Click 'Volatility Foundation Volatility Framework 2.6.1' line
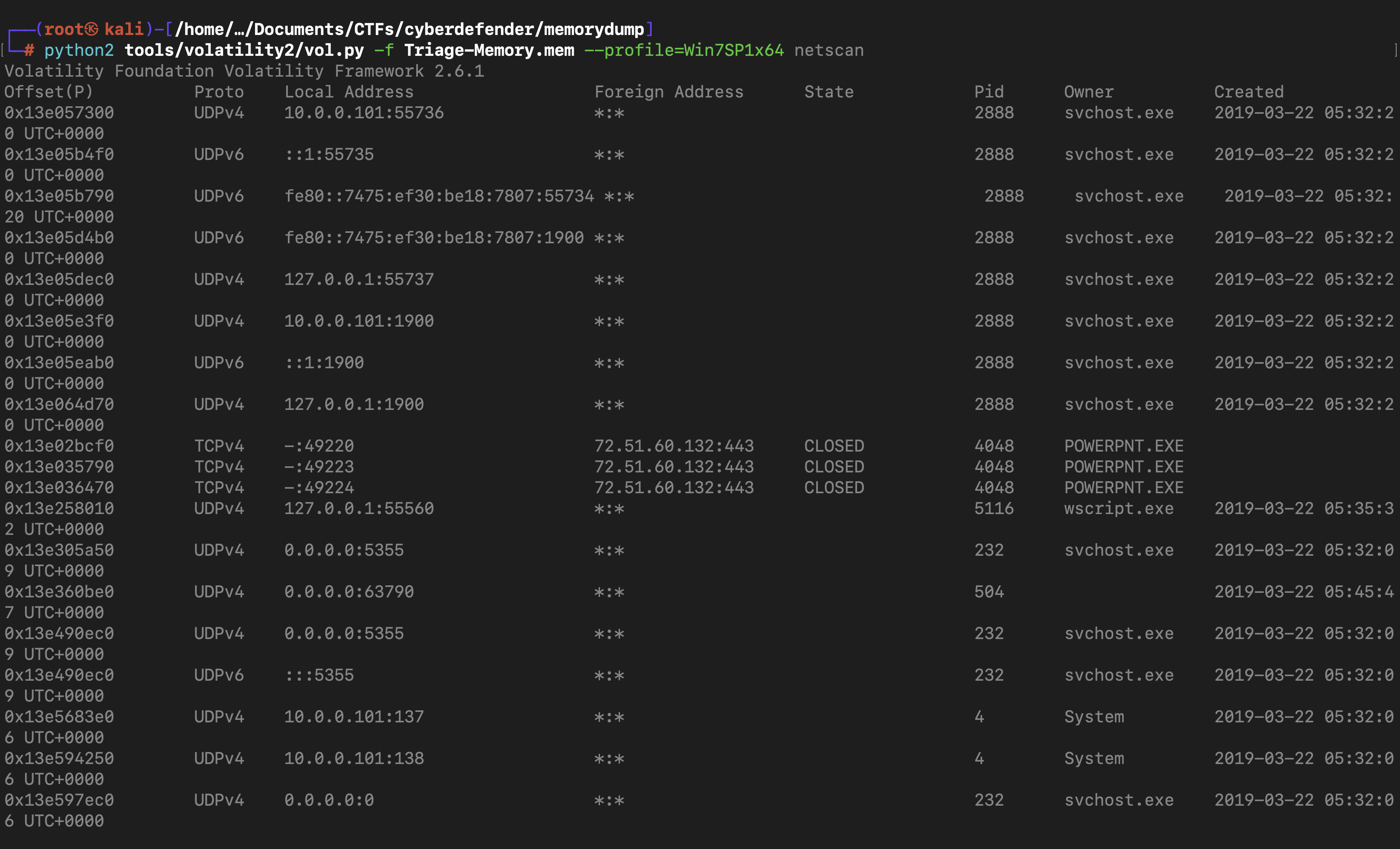 point(244,71)
